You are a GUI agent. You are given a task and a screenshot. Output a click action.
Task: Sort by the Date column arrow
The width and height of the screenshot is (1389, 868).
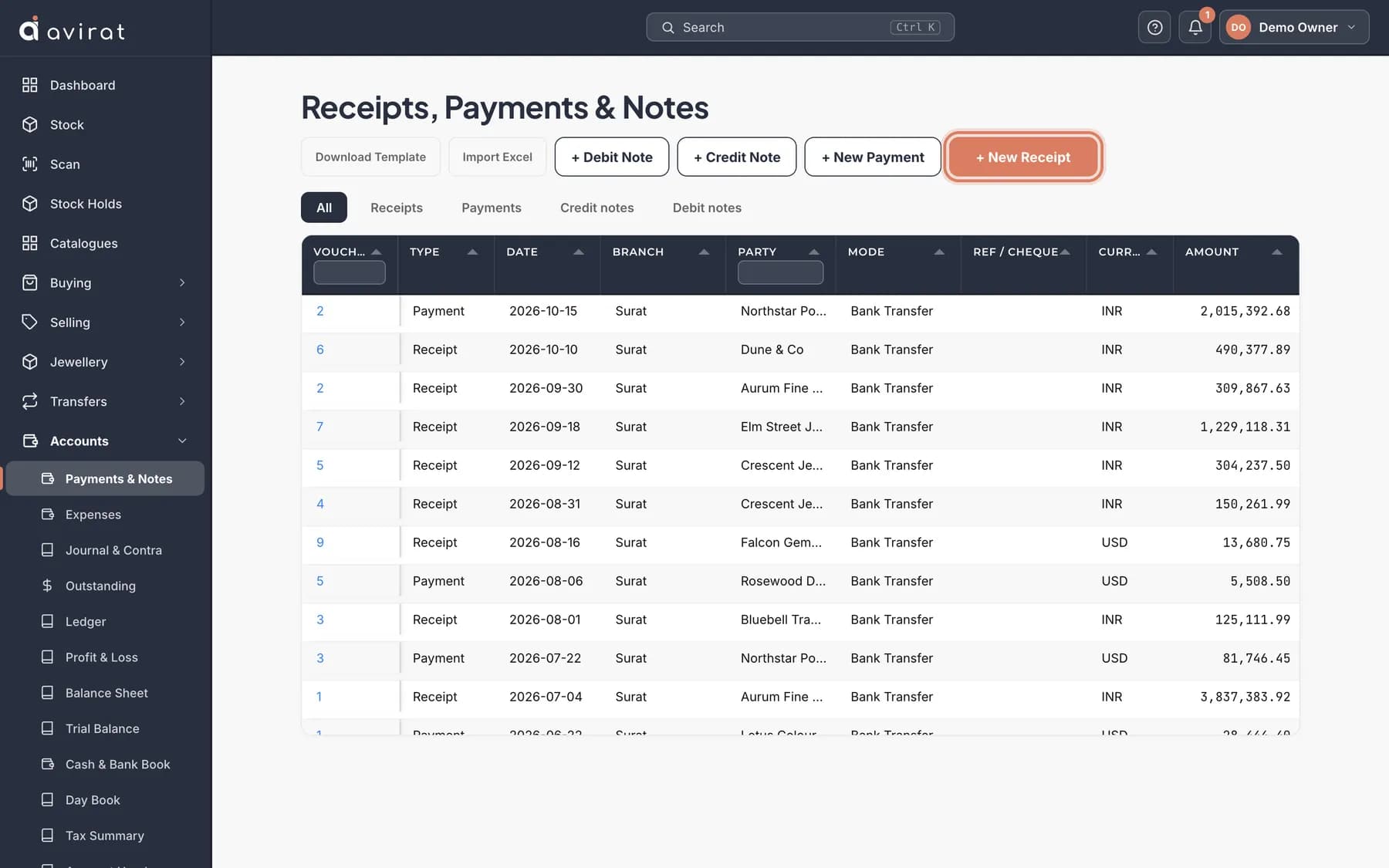click(x=579, y=252)
